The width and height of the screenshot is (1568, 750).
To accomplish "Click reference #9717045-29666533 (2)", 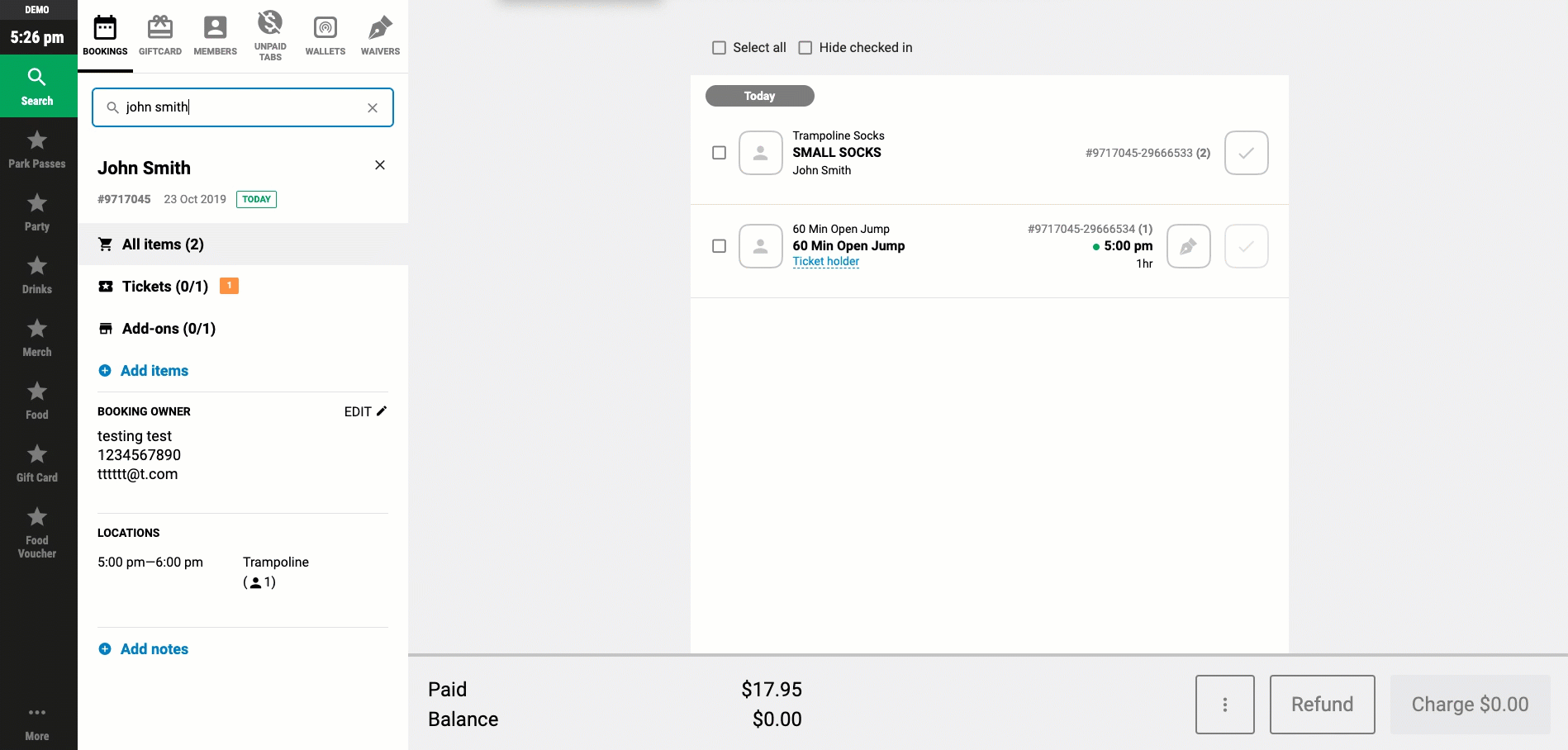I will [x=1148, y=153].
